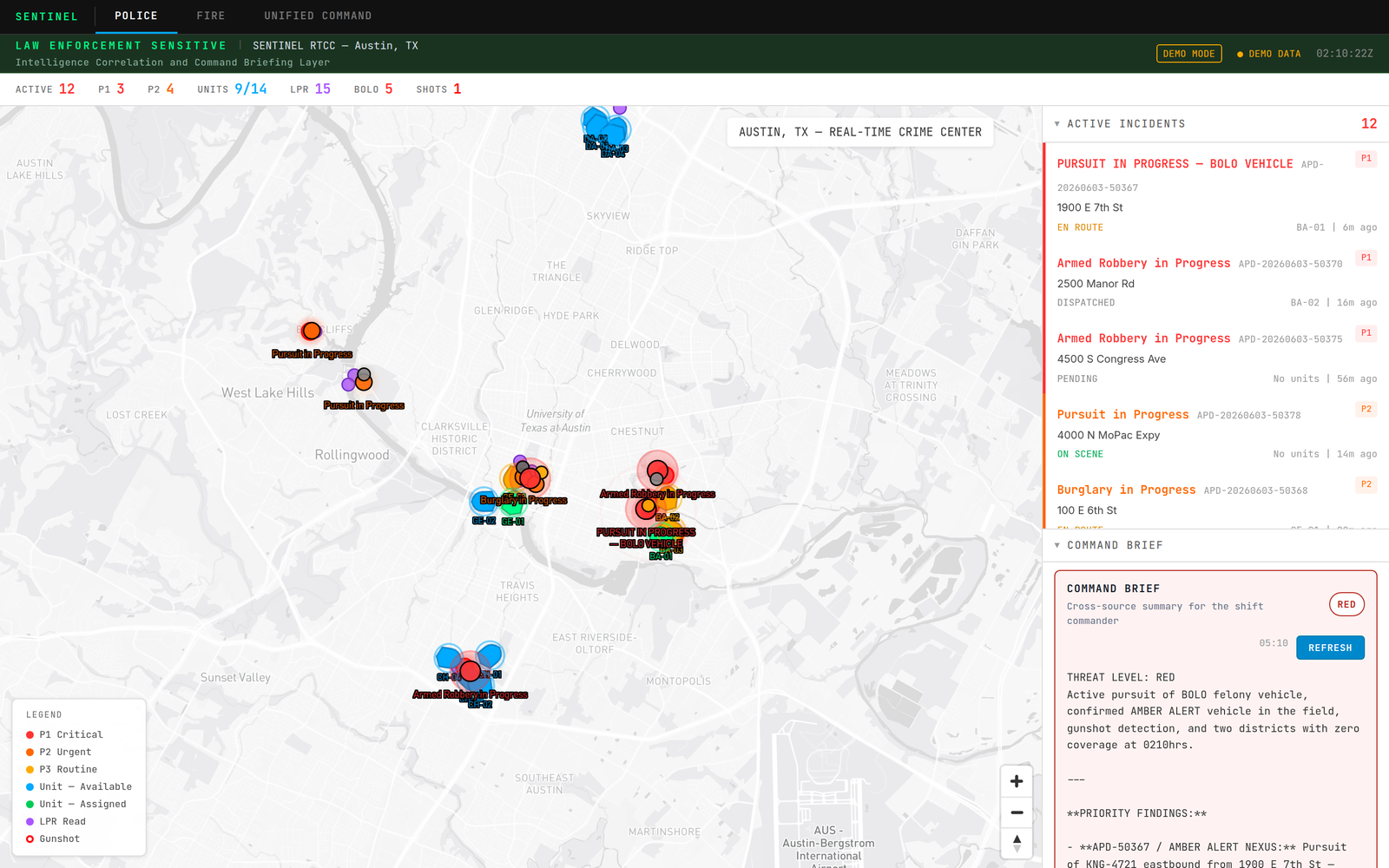Click the 05:10 timestamp beside Refresh
Viewport: 1389px width, 868px height.
click(1274, 643)
